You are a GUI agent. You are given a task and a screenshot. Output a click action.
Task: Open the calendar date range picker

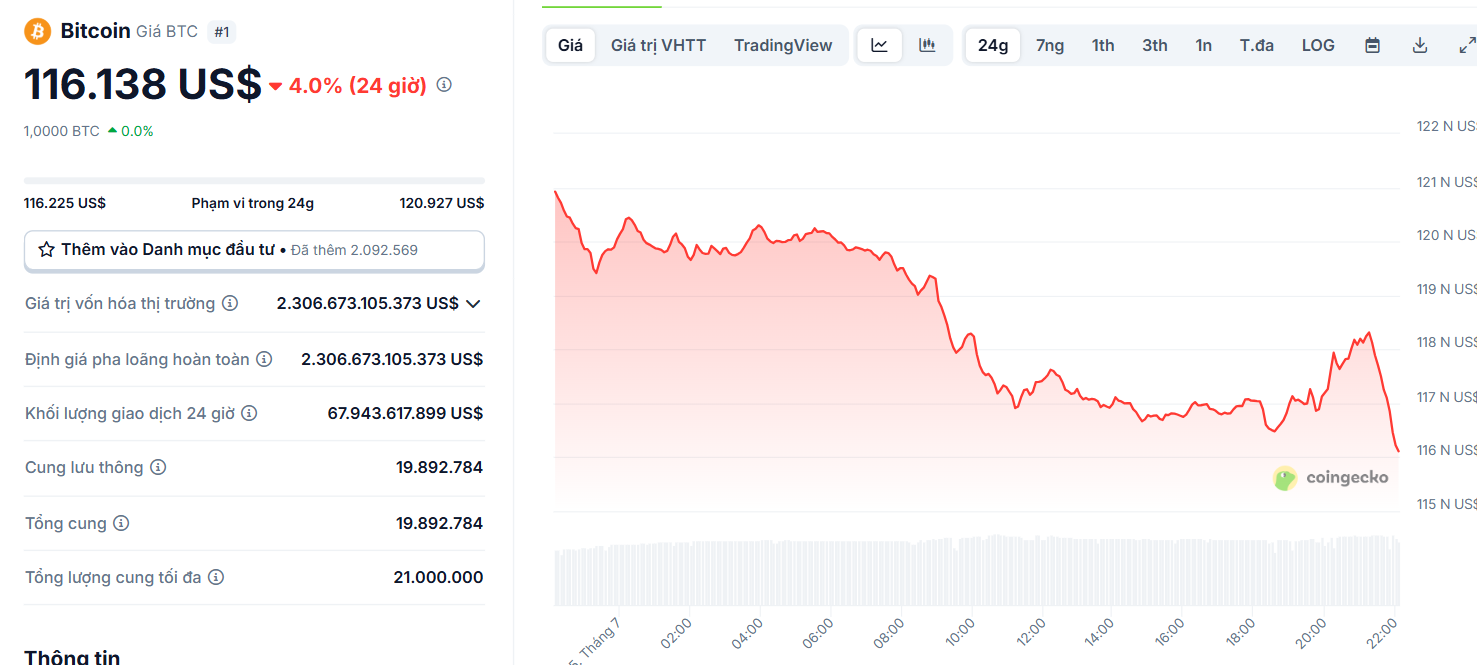coord(1372,45)
